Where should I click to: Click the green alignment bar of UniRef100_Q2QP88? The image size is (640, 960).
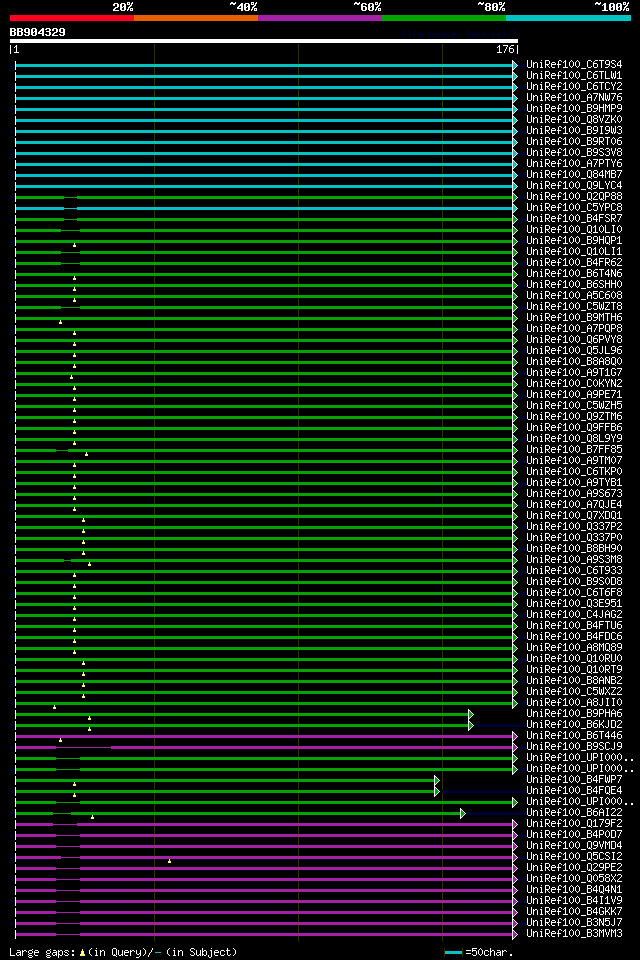click(x=264, y=198)
